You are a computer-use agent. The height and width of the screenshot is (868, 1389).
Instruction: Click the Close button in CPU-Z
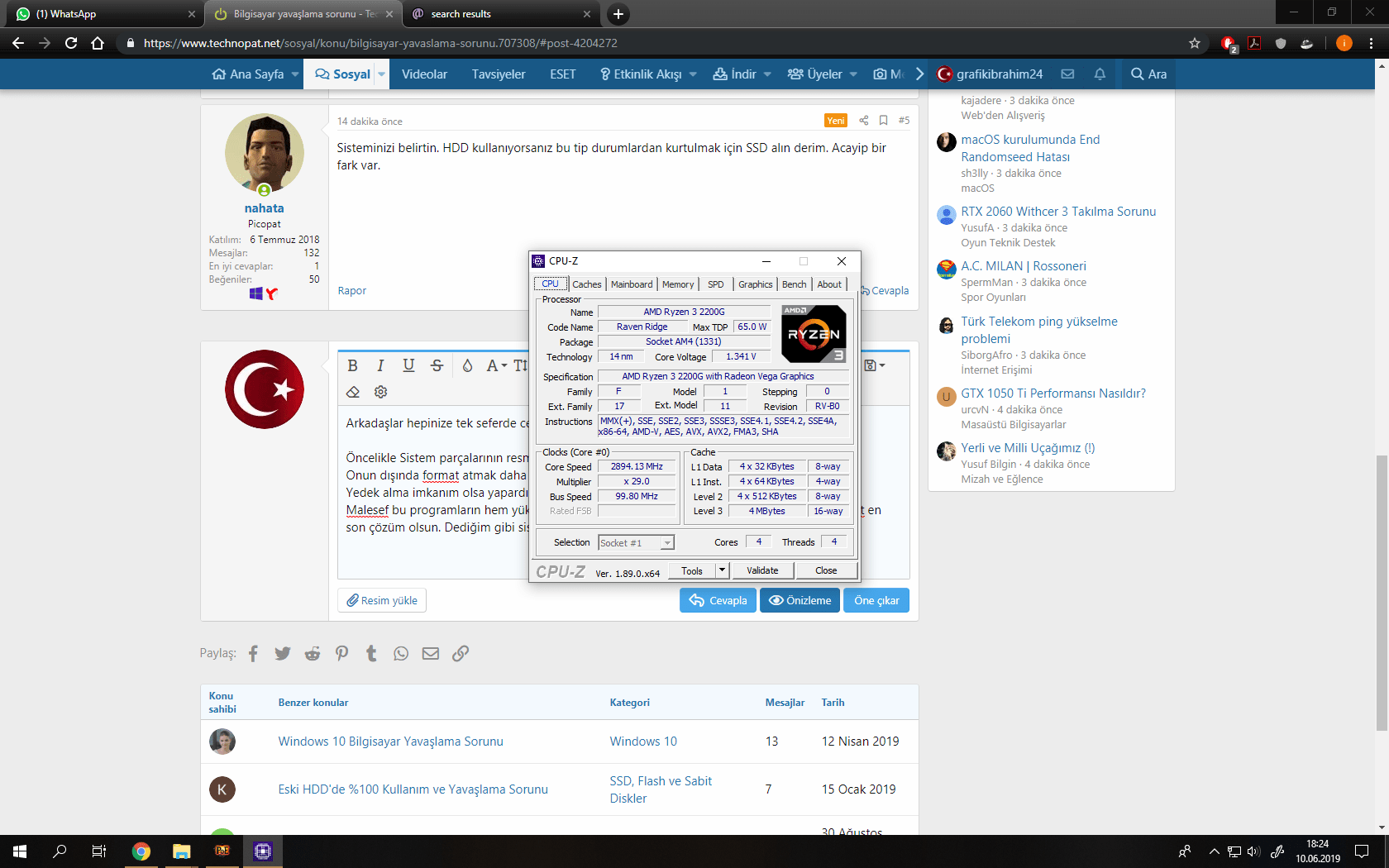[x=826, y=570]
